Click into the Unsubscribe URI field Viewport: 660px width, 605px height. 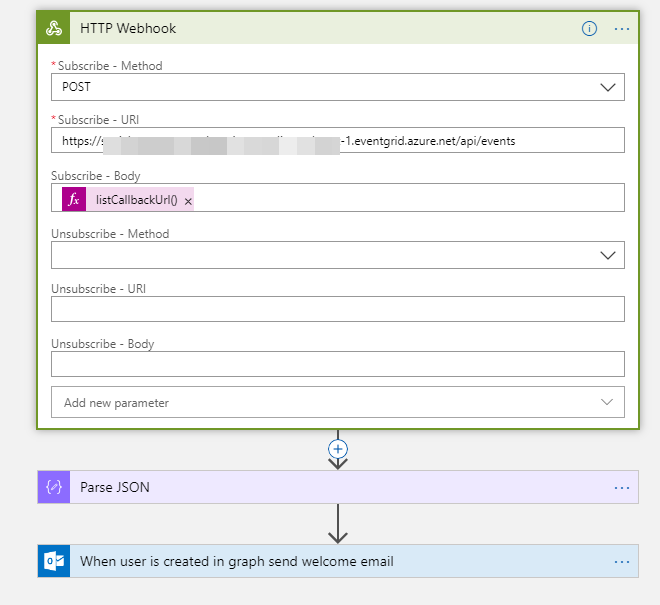[338, 309]
